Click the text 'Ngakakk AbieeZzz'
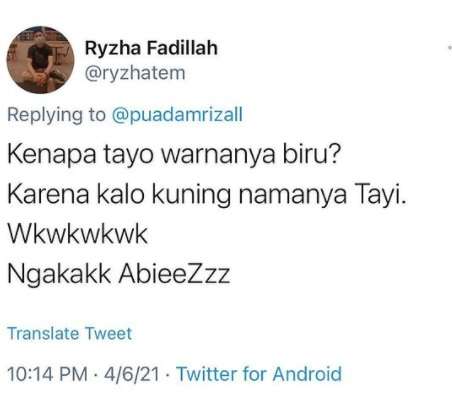The width and height of the screenshot is (452, 409). [119, 275]
